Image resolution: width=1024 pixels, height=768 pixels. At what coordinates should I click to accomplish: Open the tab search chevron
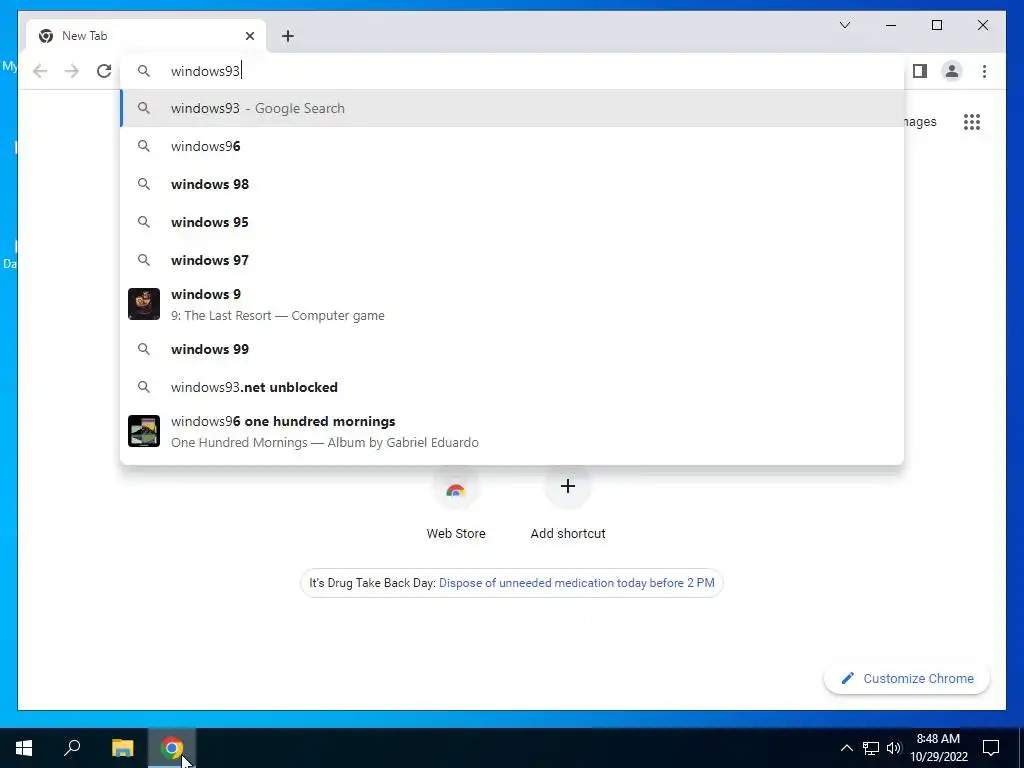[844, 25]
